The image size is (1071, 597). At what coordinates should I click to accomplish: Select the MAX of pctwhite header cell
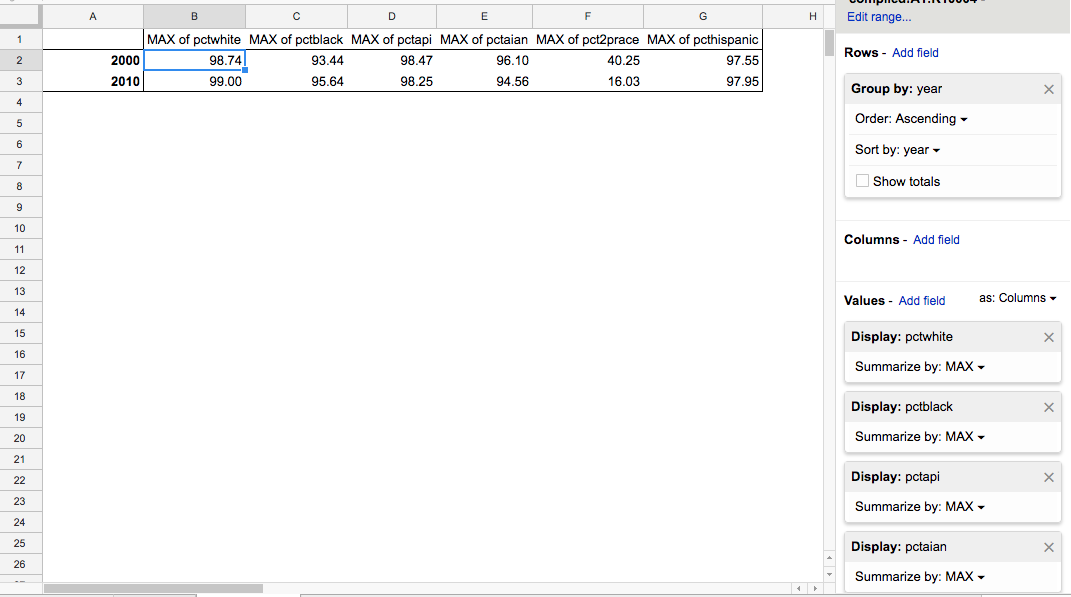coord(195,40)
